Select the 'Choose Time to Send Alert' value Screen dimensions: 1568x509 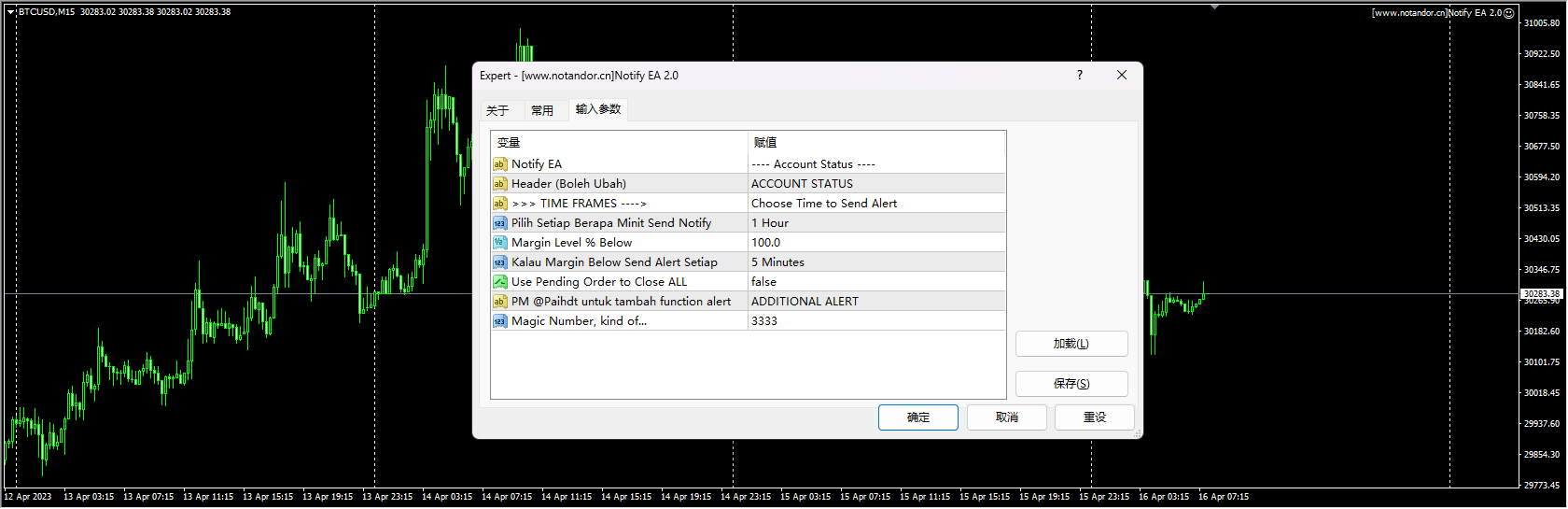[x=877, y=204]
